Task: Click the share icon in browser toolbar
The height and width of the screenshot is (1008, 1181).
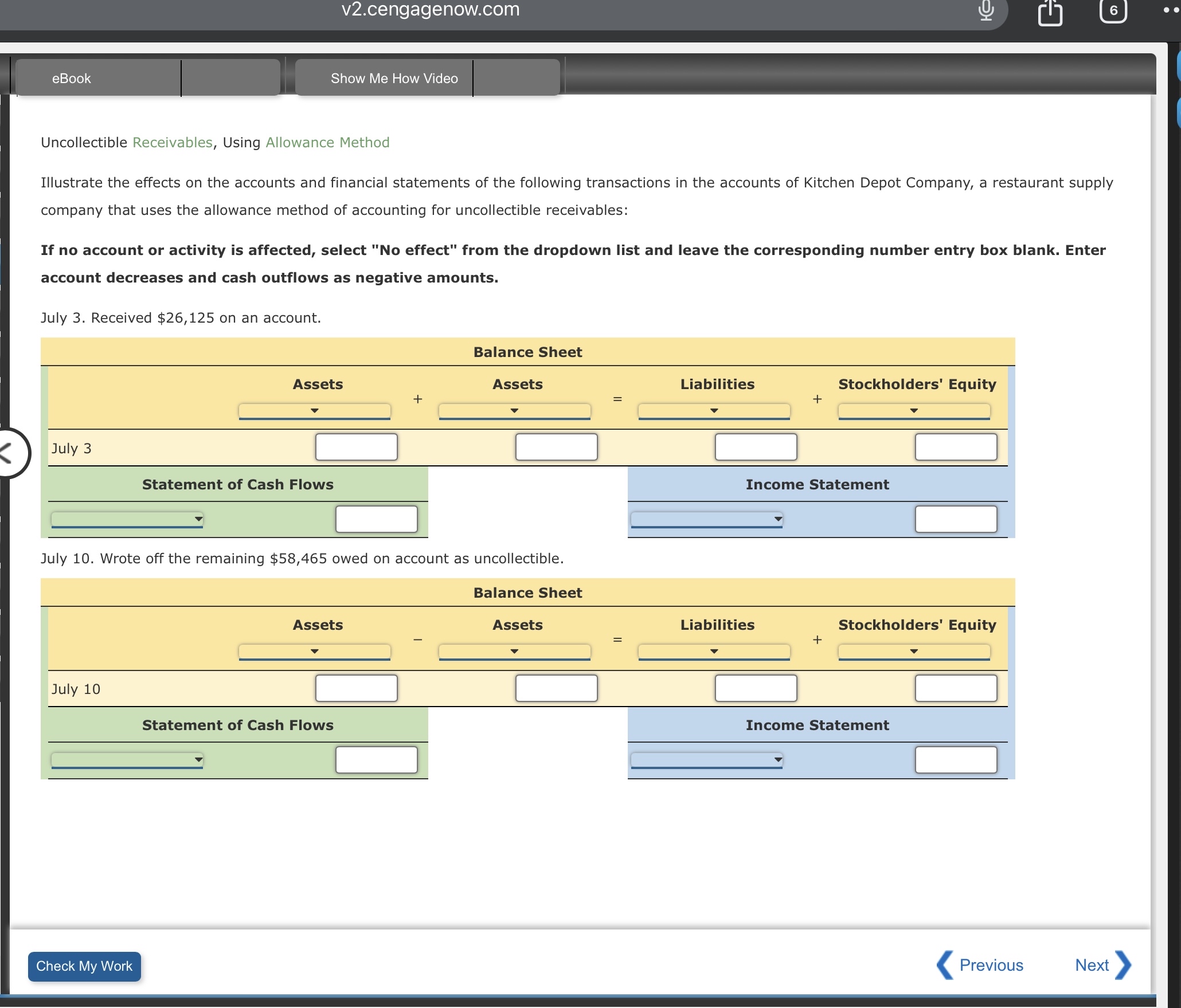Action: pos(1050,13)
